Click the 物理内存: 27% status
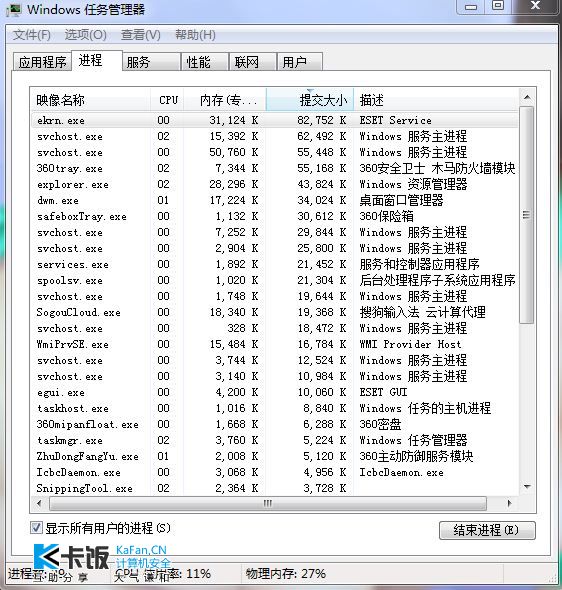The image size is (562, 590). point(286,573)
